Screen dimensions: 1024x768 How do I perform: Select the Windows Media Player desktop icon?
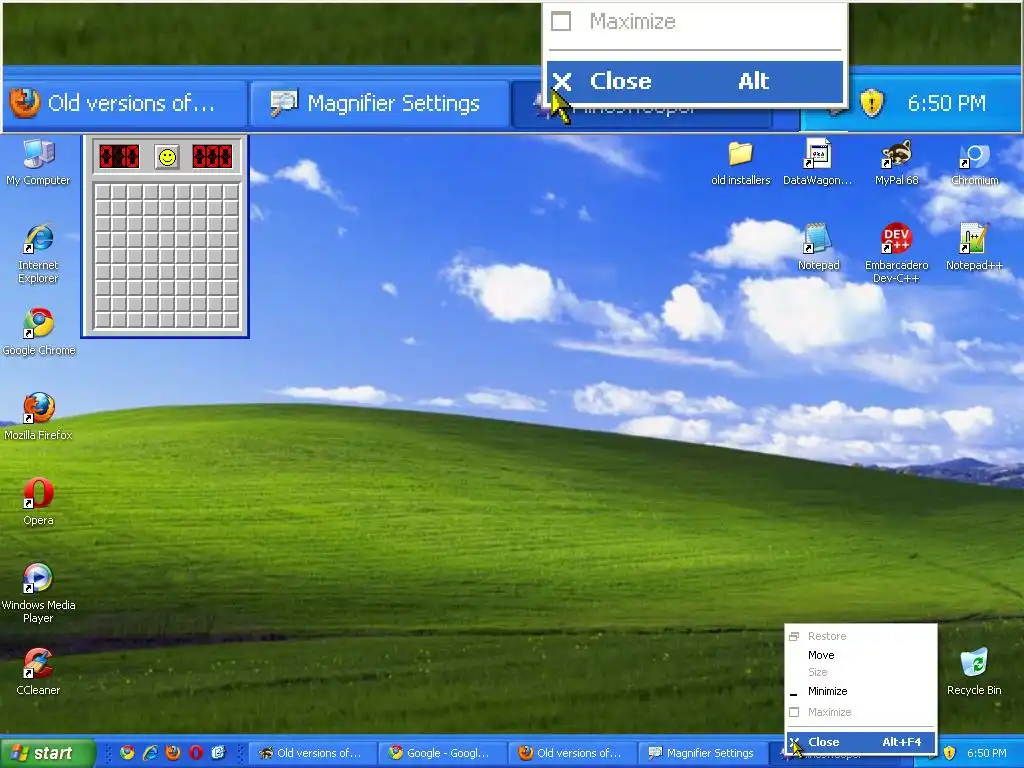point(38,593)
